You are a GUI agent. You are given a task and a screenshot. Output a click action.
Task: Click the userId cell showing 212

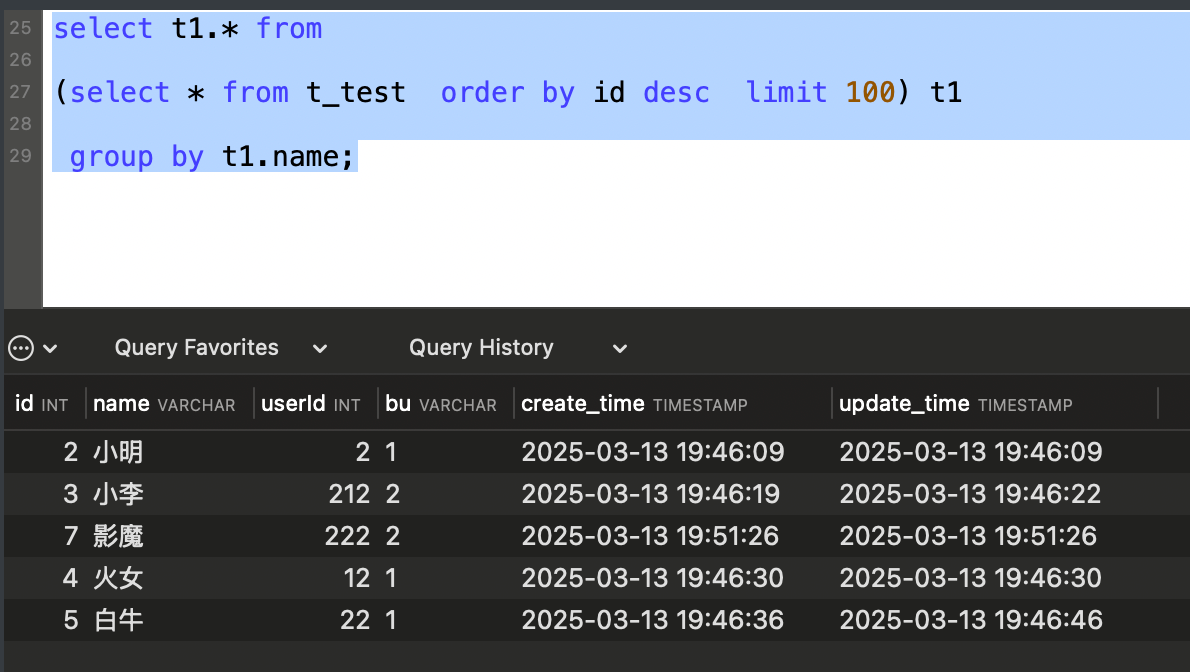(x=349, y=494)
